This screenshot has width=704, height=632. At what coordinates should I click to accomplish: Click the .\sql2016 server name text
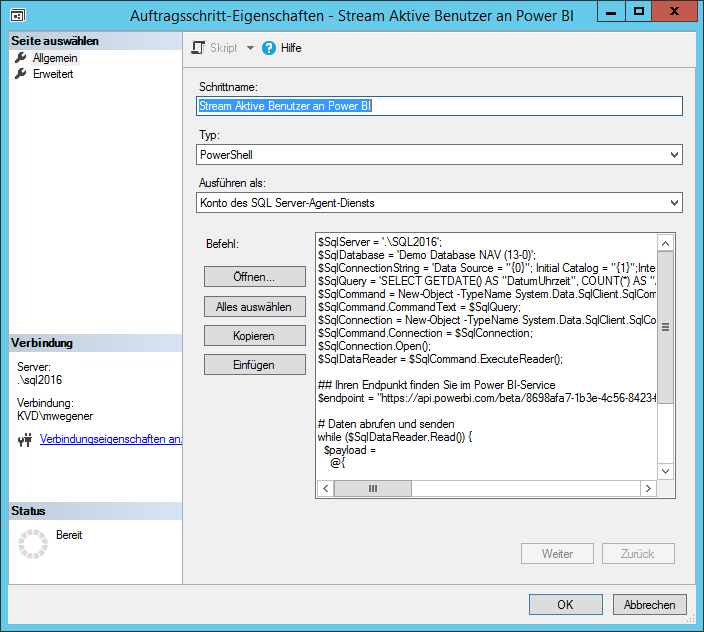(40, 380)
